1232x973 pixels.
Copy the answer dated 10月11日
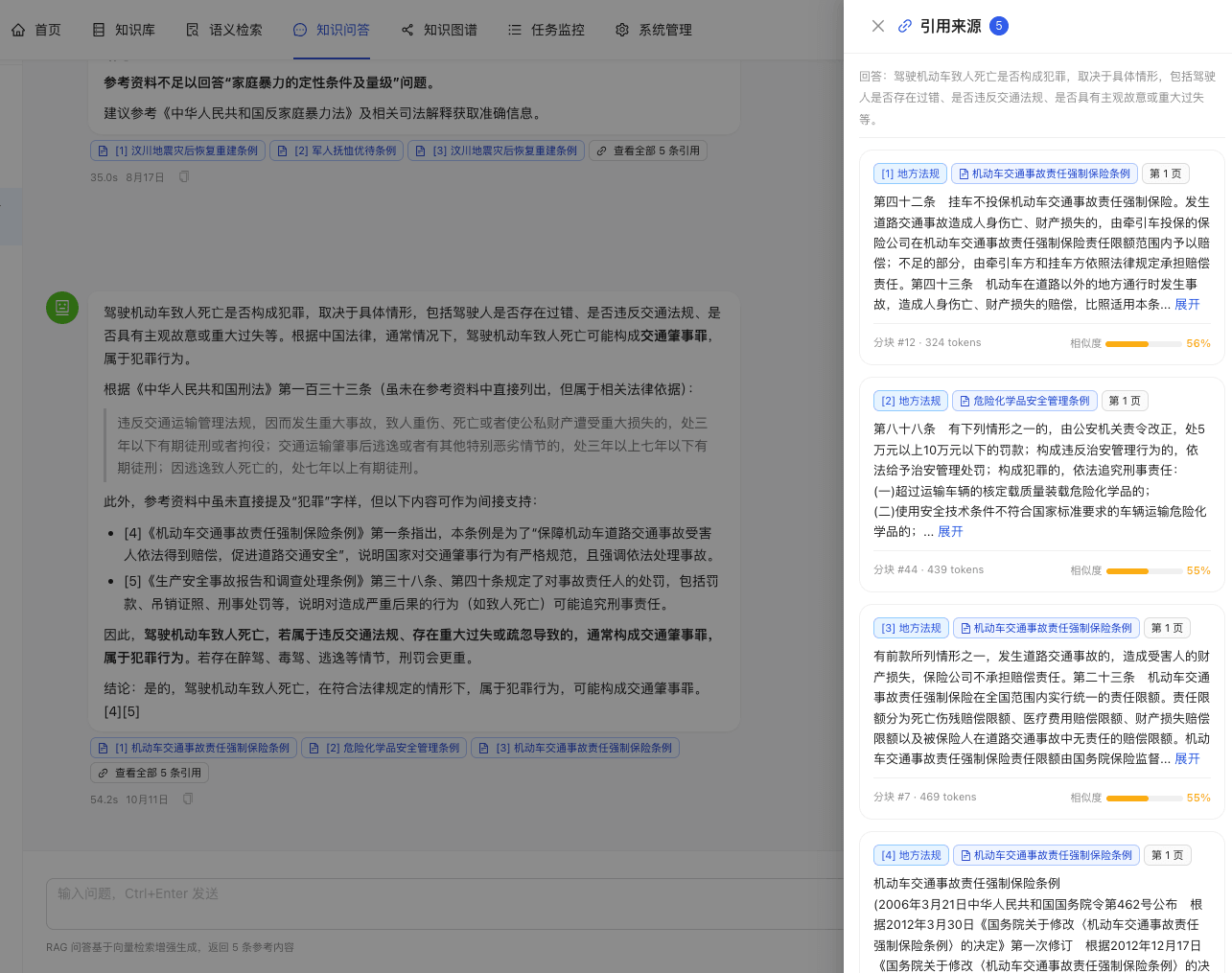tap(188, 799)
